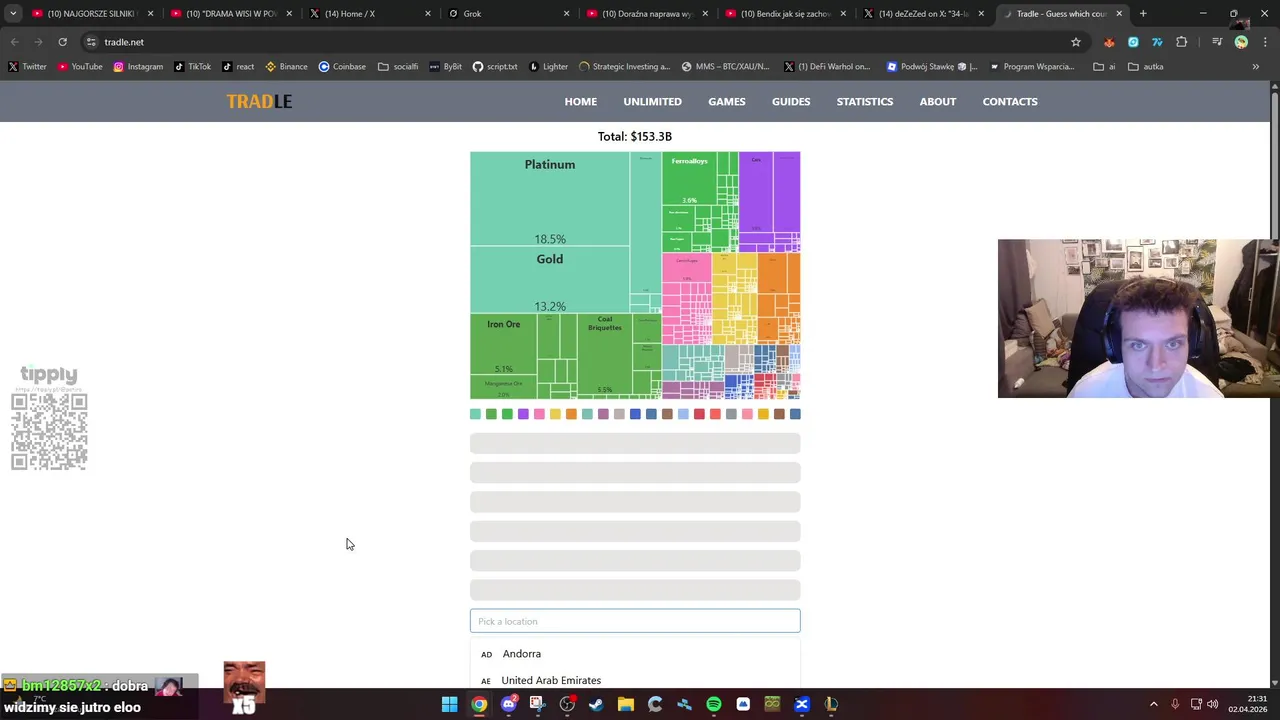Open the socialfi bookmarks folder
This screenshot has width=1280, height=720.
click(x=398, y=67)
